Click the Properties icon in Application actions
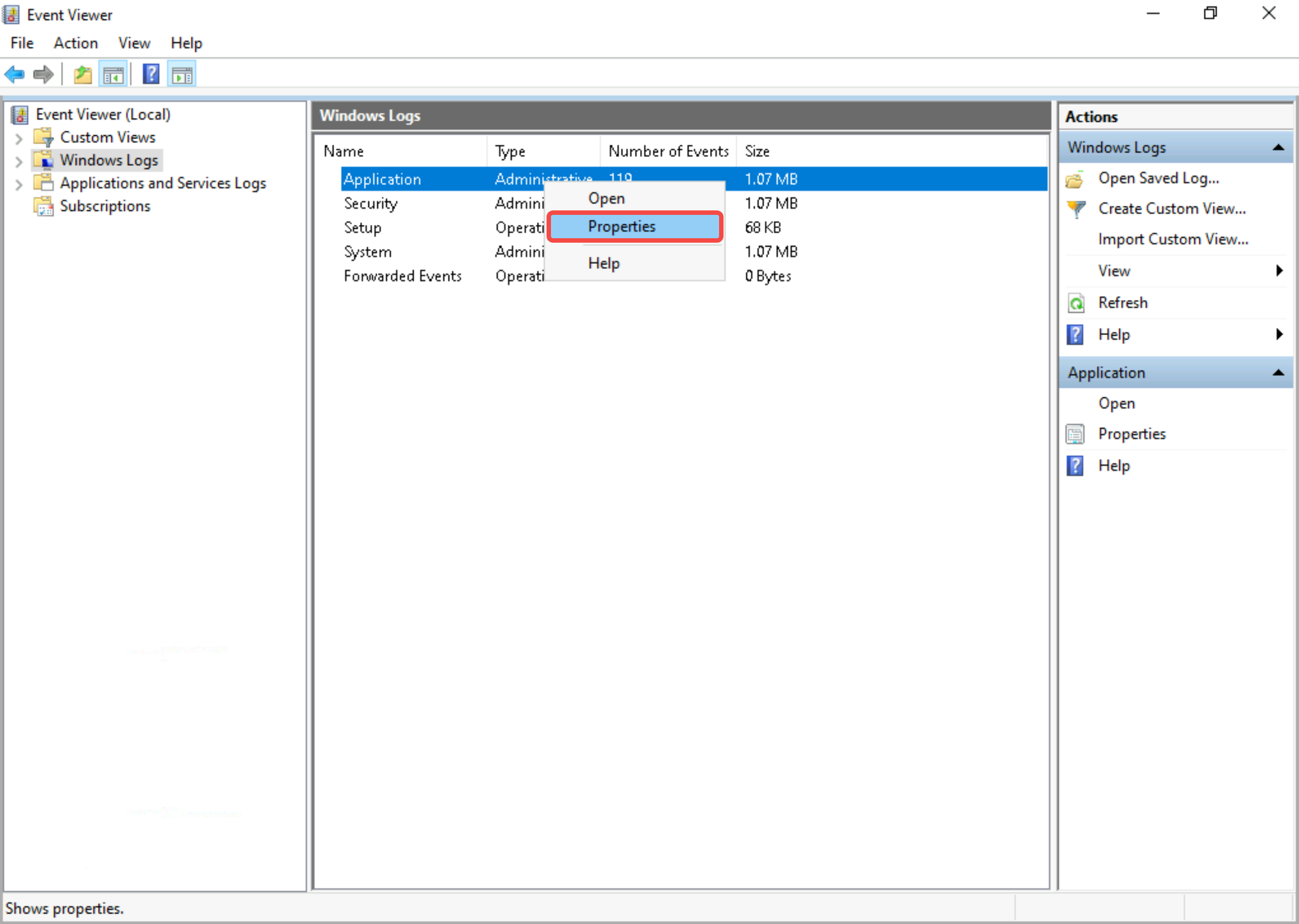This screenshot has width=1299, height=924. pyautogui.click(x=1075, y=434)
